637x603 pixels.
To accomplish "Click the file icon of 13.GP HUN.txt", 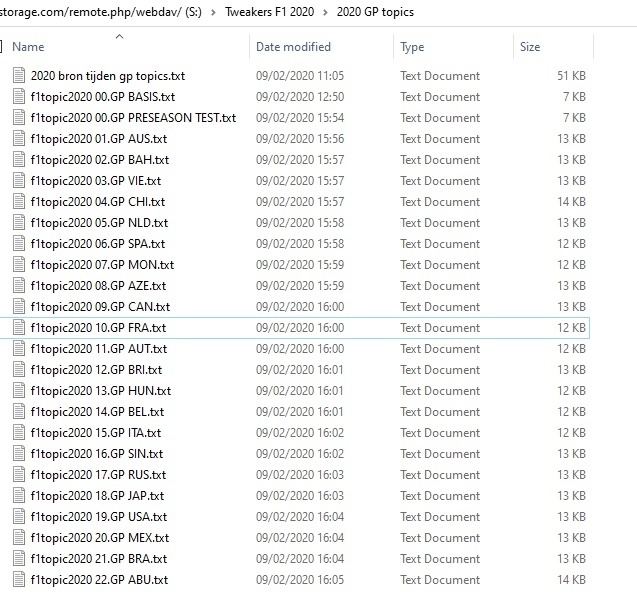I will (19, 391).
